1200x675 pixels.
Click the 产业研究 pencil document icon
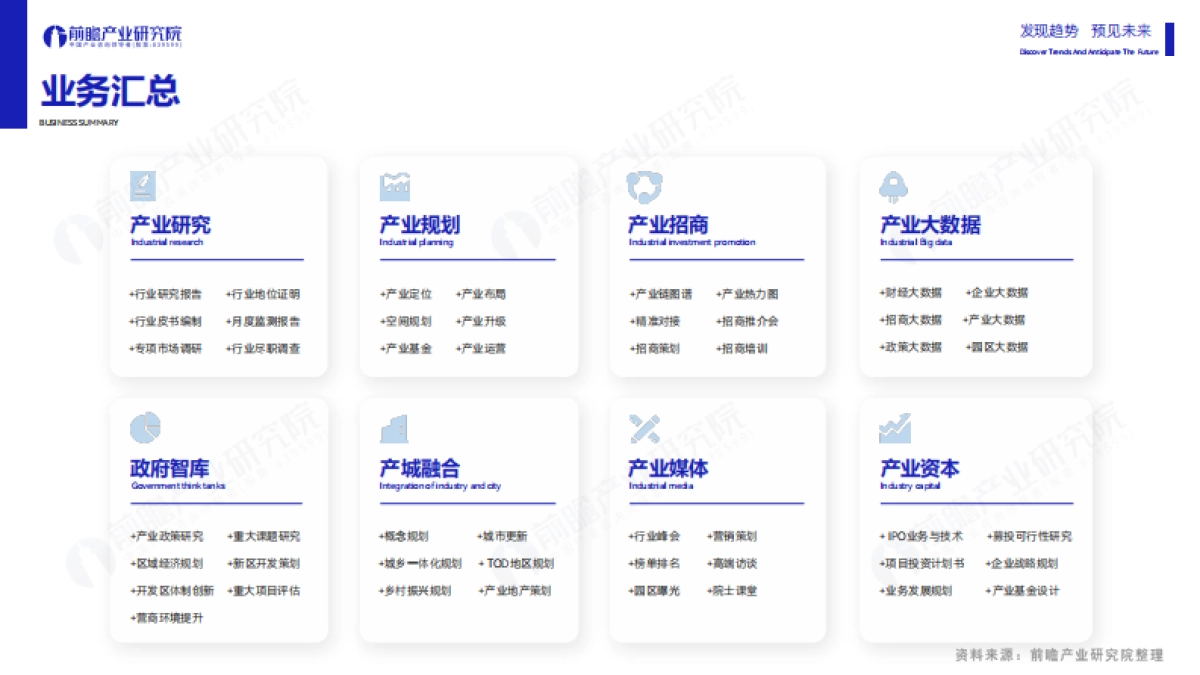tap(143, 185)
